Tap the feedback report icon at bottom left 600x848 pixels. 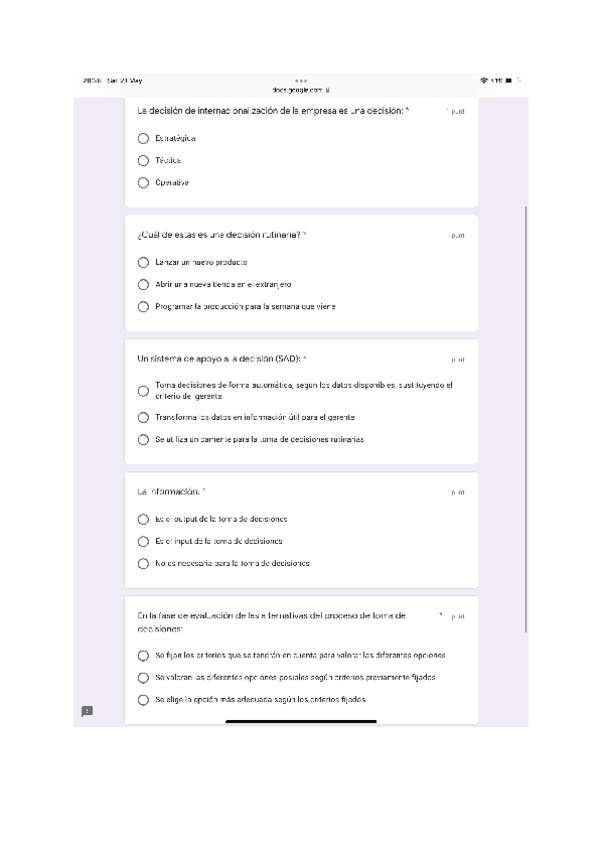pyautogui.click(x=87, y=711)
